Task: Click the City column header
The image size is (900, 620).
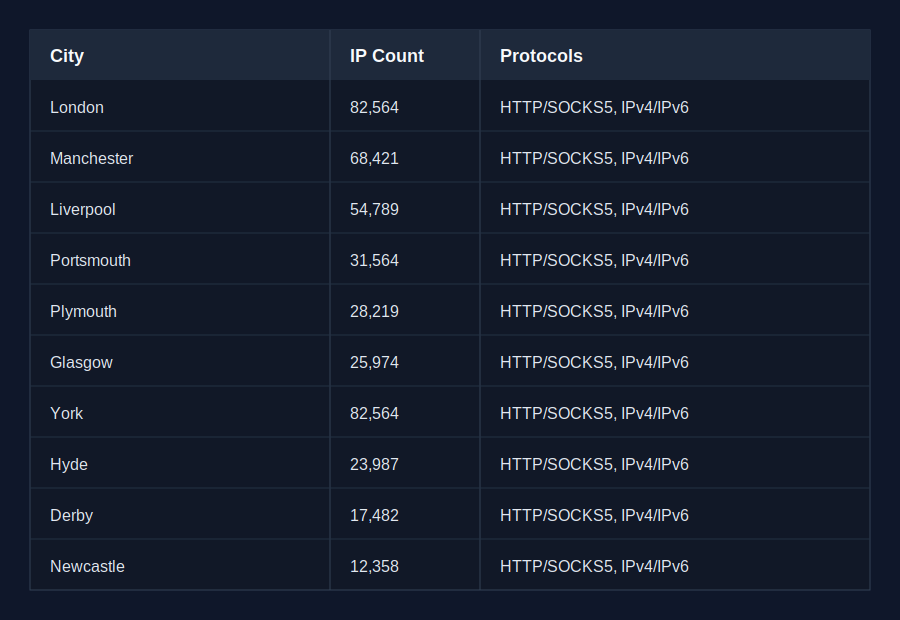Action: [180, 55]
